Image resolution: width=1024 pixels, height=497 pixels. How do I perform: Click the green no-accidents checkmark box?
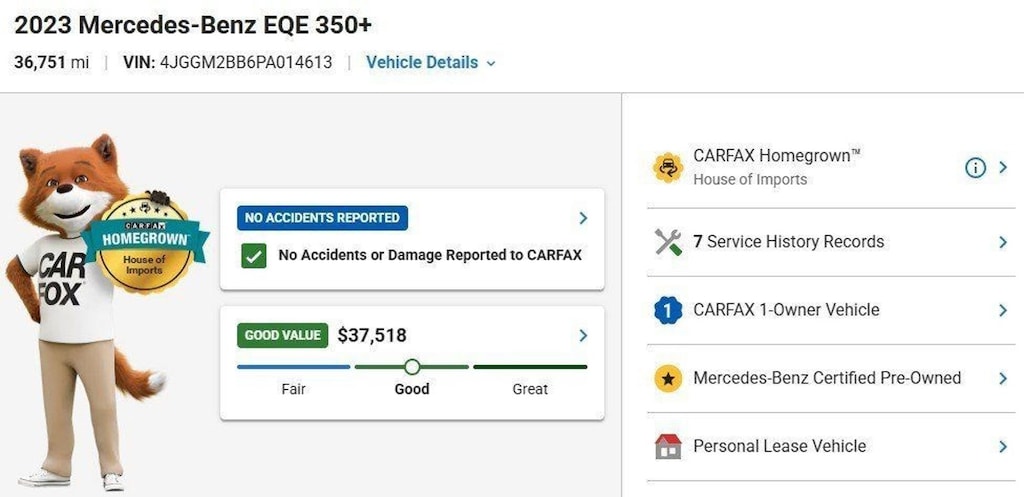253,255
